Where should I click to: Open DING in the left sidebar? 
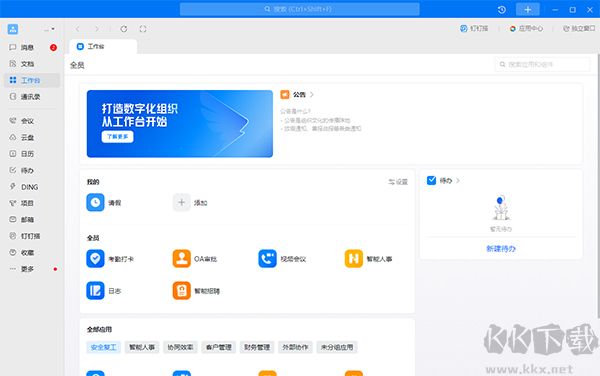pos(24,187)
